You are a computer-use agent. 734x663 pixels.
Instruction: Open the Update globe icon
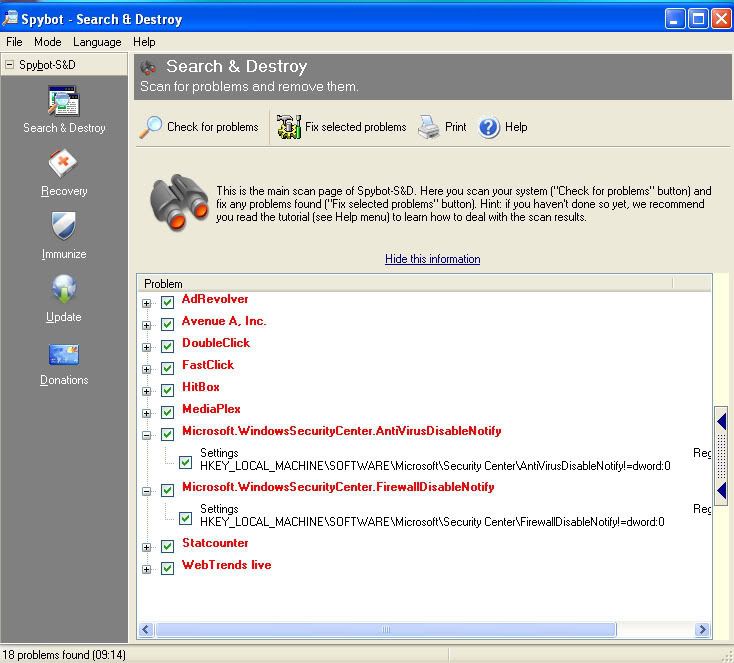coord(64,289)
